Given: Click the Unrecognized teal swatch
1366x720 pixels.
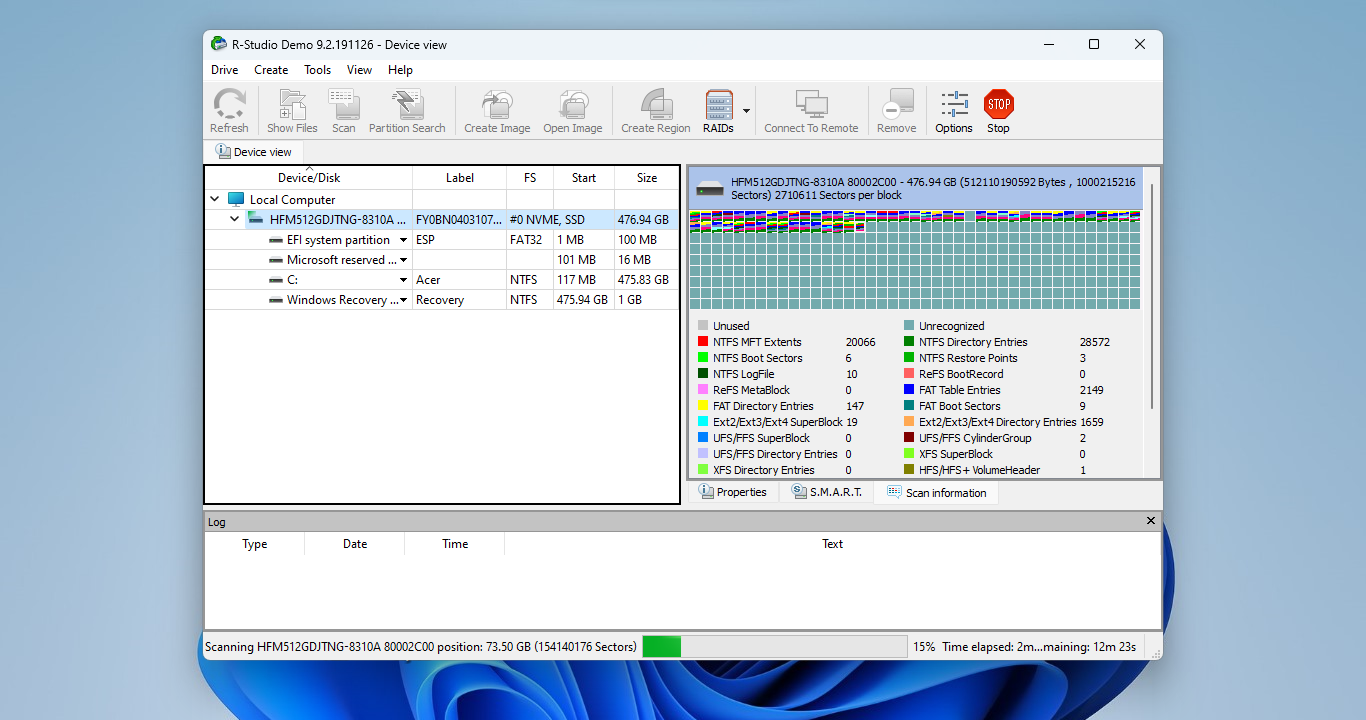Looking at the screenshot, I should 909,326.
